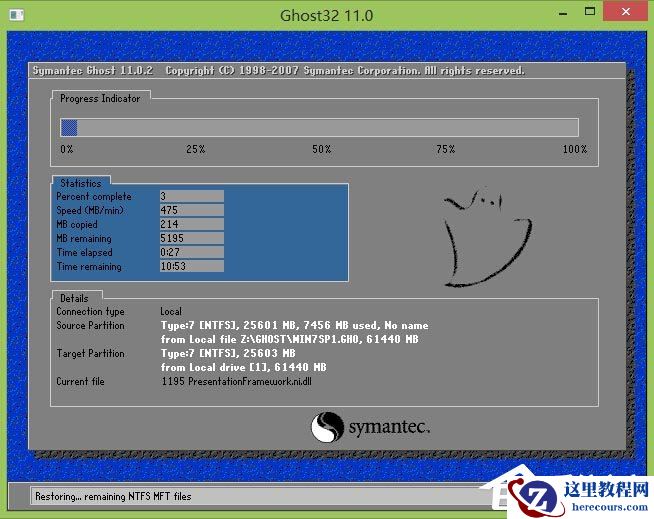
Task: Click the Symantec yin-yang logo icon
Action: click(327, 427)
